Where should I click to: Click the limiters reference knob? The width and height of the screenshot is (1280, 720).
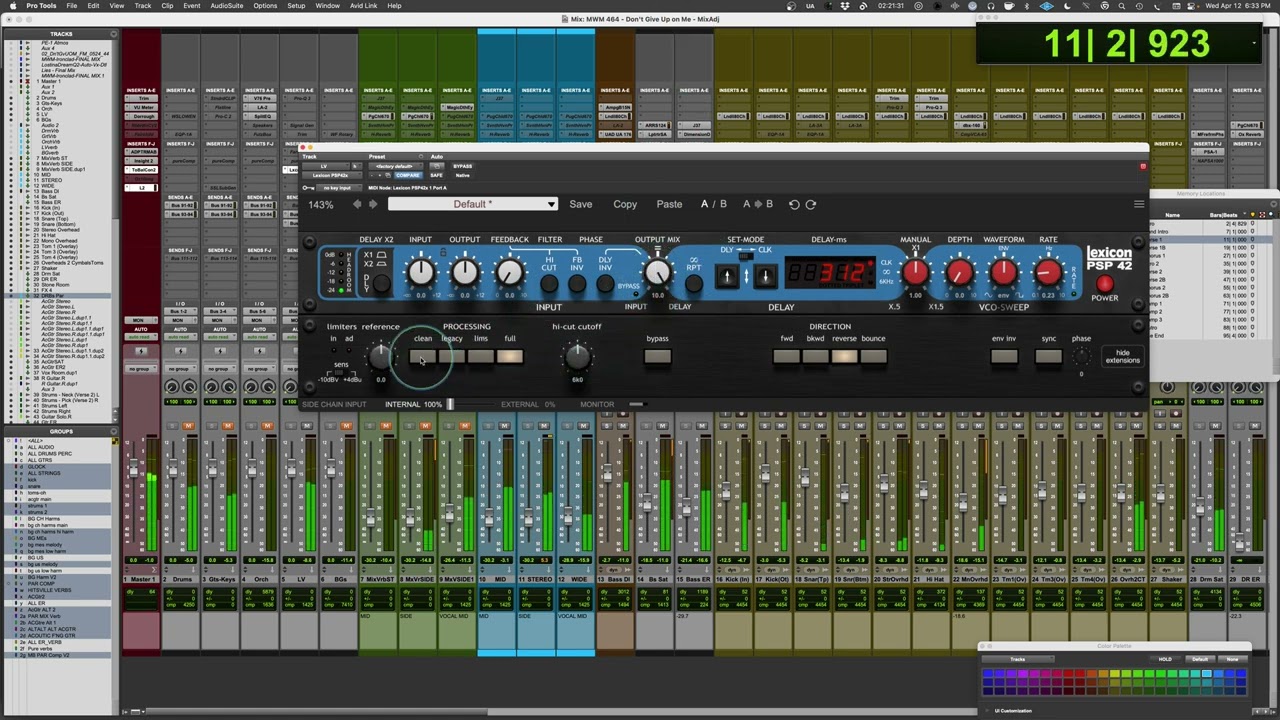coord(379,355)
